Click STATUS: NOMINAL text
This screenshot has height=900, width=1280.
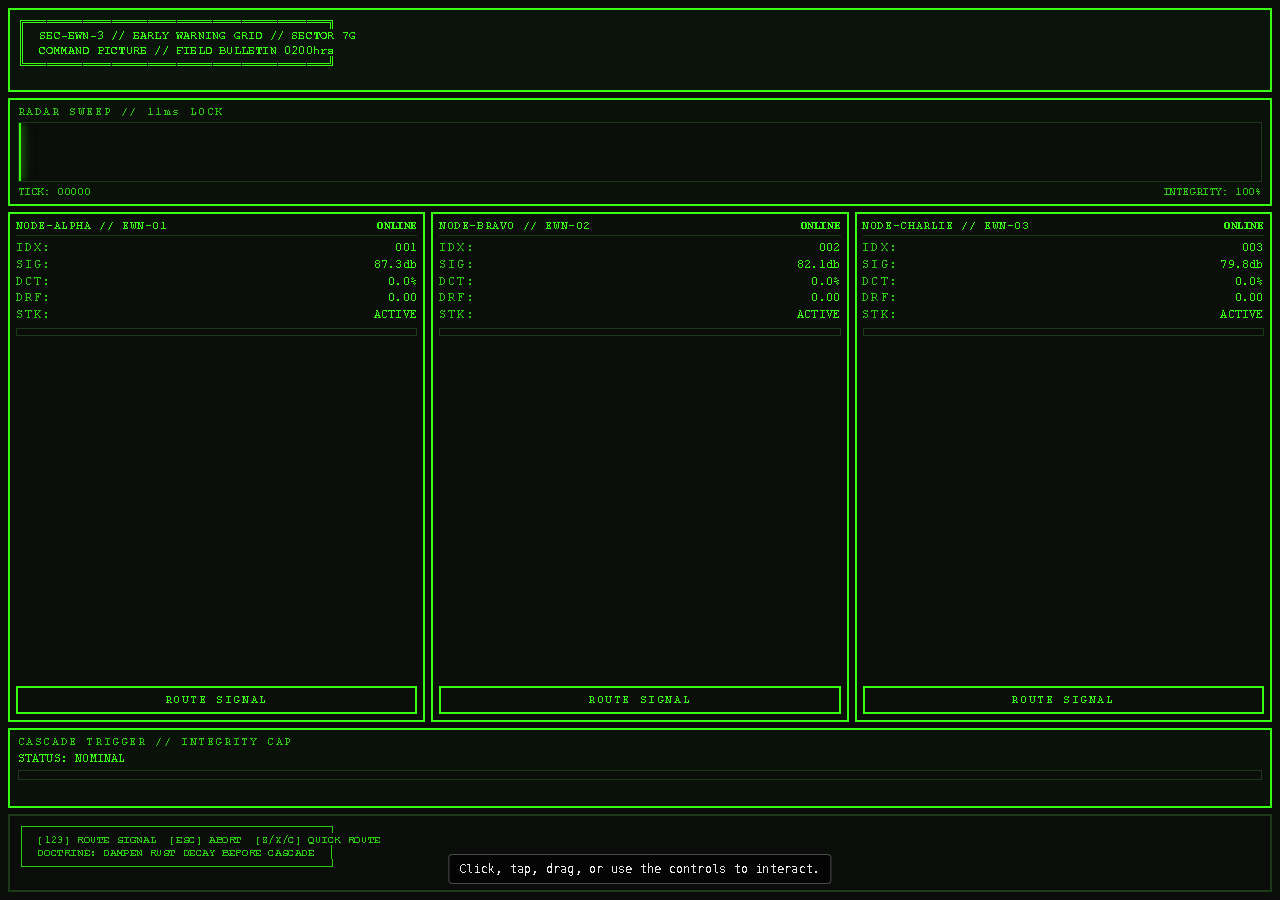coord(72,759)
